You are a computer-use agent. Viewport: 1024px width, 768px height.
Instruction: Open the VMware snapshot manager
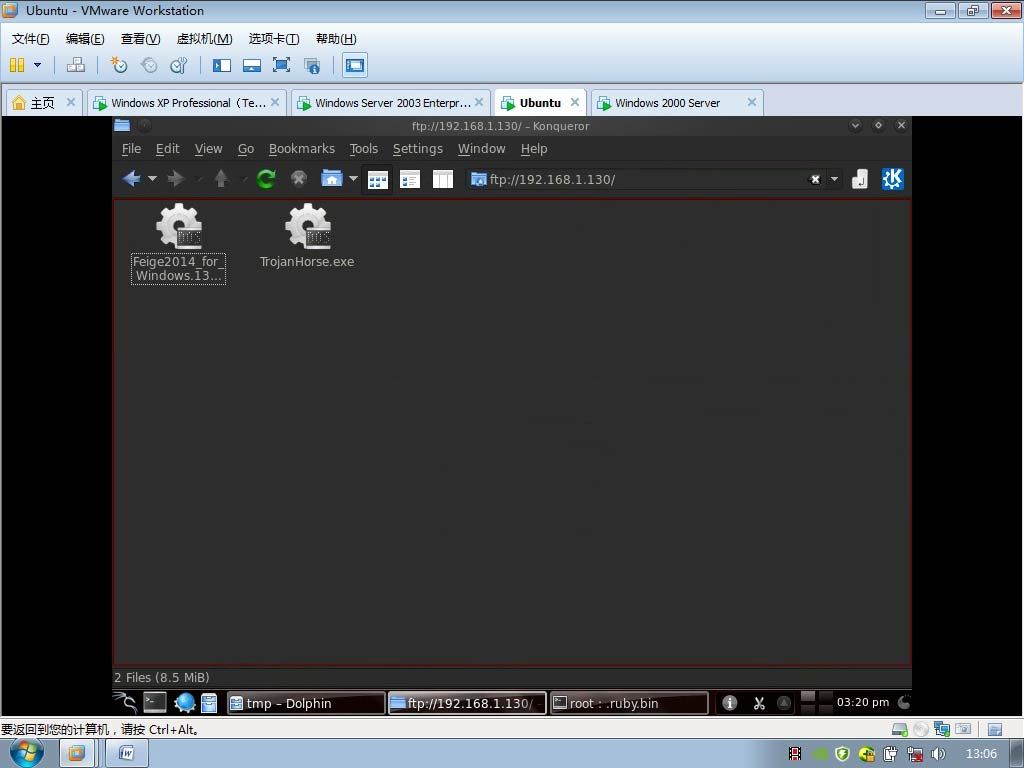[178, 65]
